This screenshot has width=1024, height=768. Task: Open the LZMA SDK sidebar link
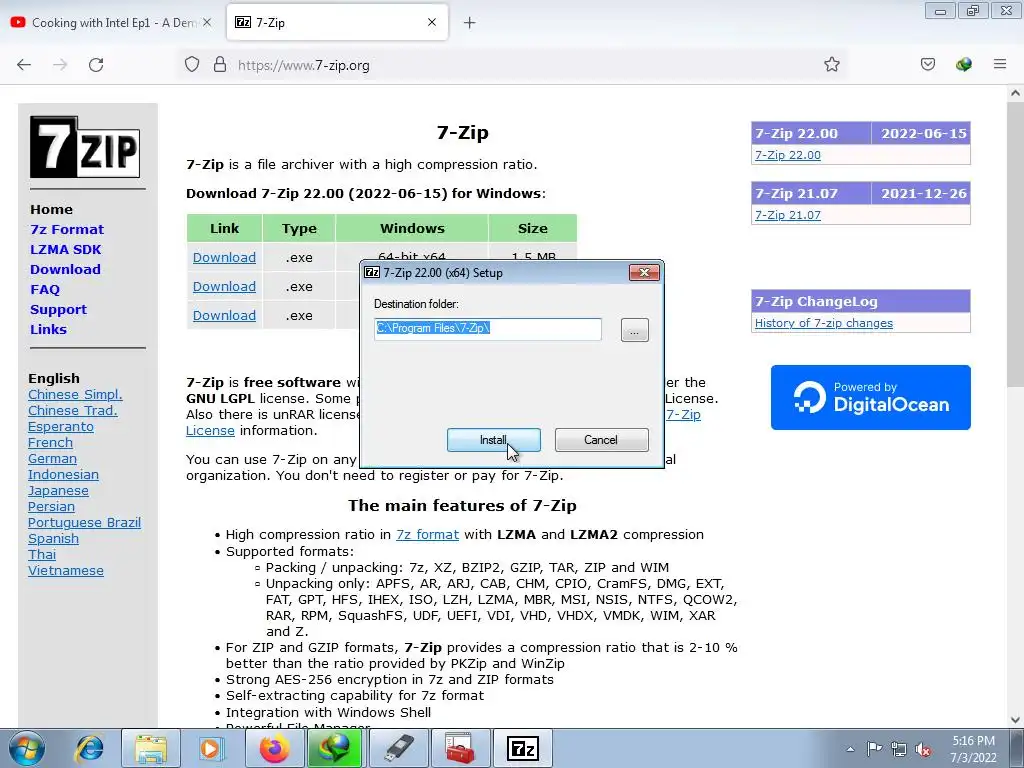click(66, 249)
